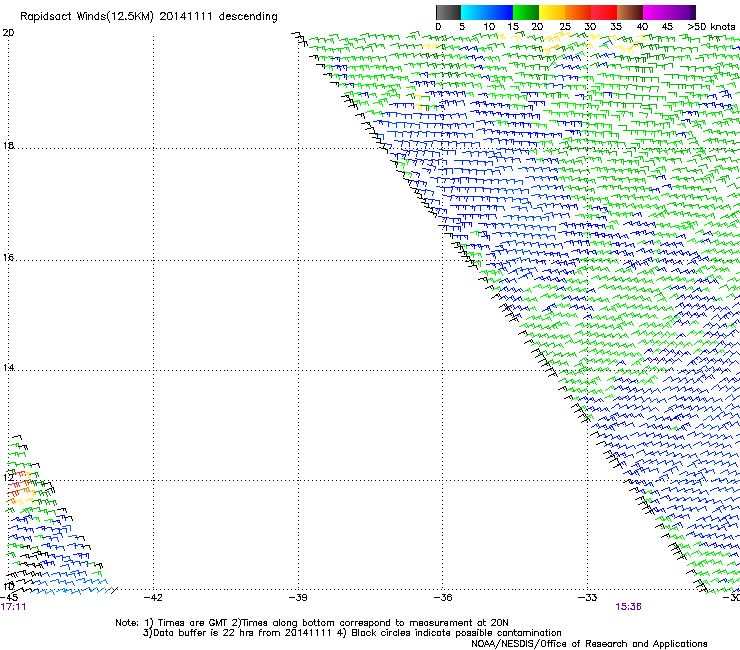Click the red 30-35 knots color band
The image size is (740, 650).
604,12
